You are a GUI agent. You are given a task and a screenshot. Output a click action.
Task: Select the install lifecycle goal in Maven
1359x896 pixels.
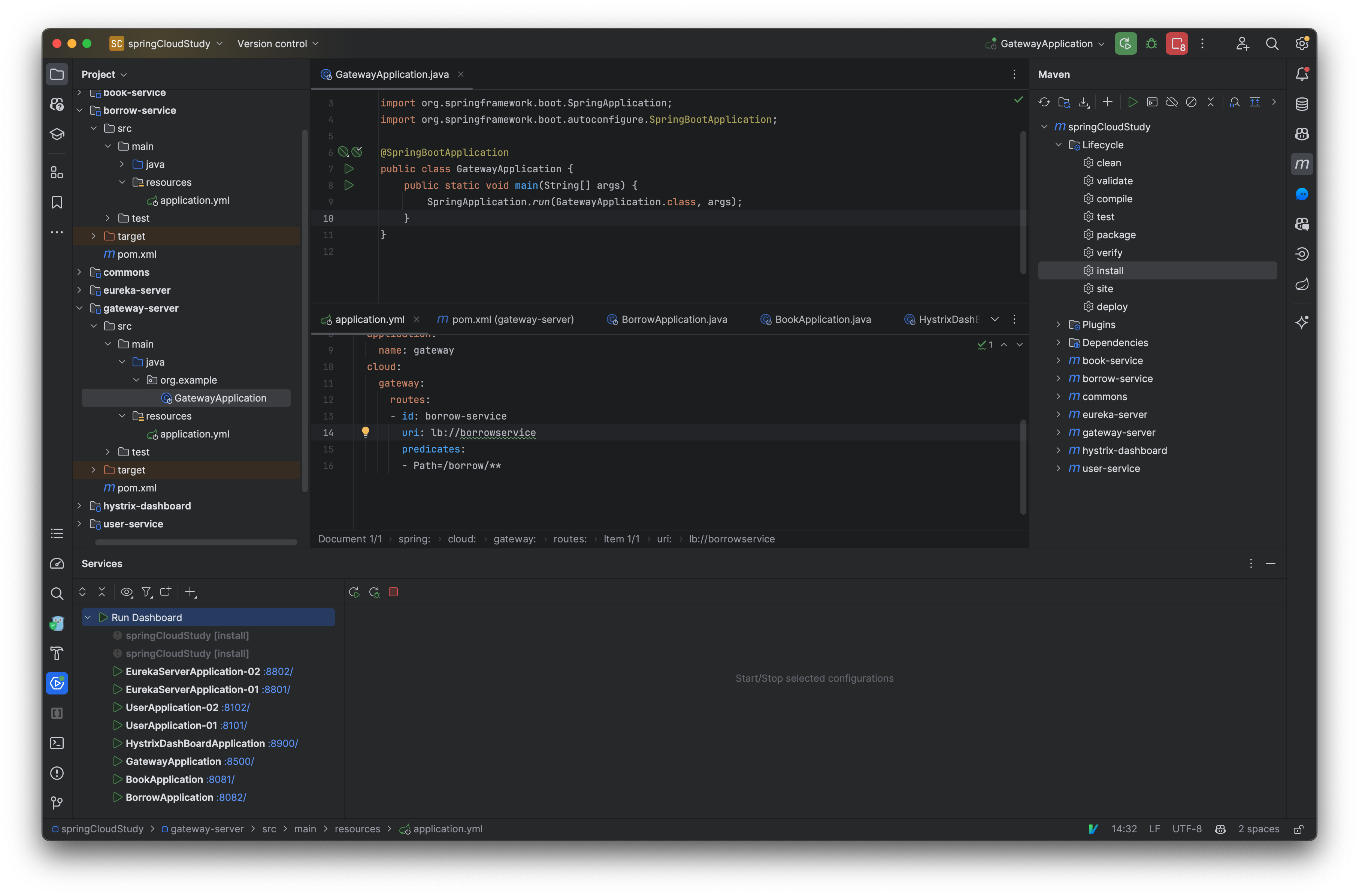[x=1157, y=271]
